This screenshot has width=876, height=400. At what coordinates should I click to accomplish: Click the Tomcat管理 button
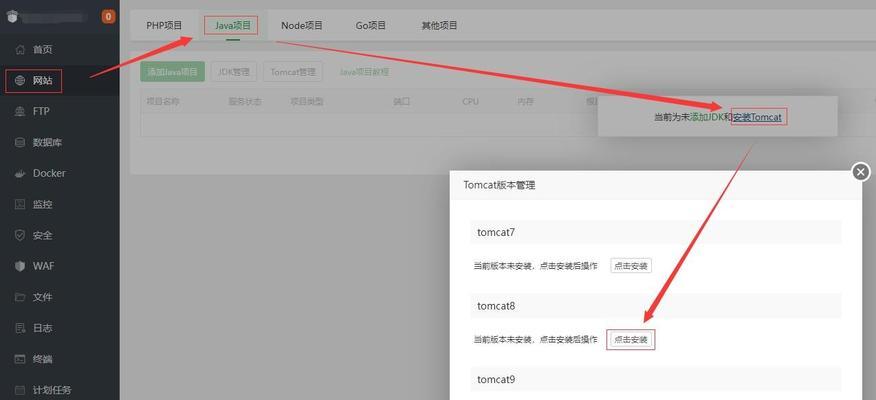(x=293, y=72)
